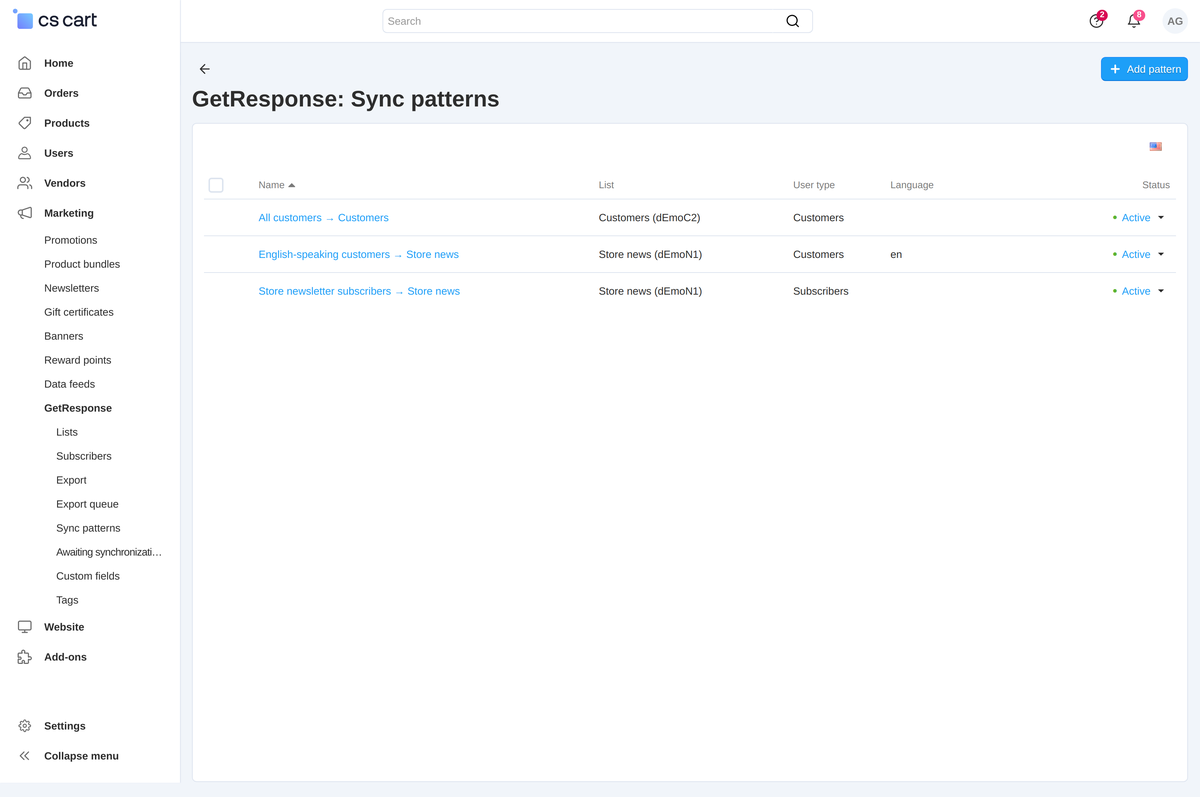The height and width of the screenshot is (797, 1200).
Task: Click the Home house icon
Action: [x=25, y=63]
